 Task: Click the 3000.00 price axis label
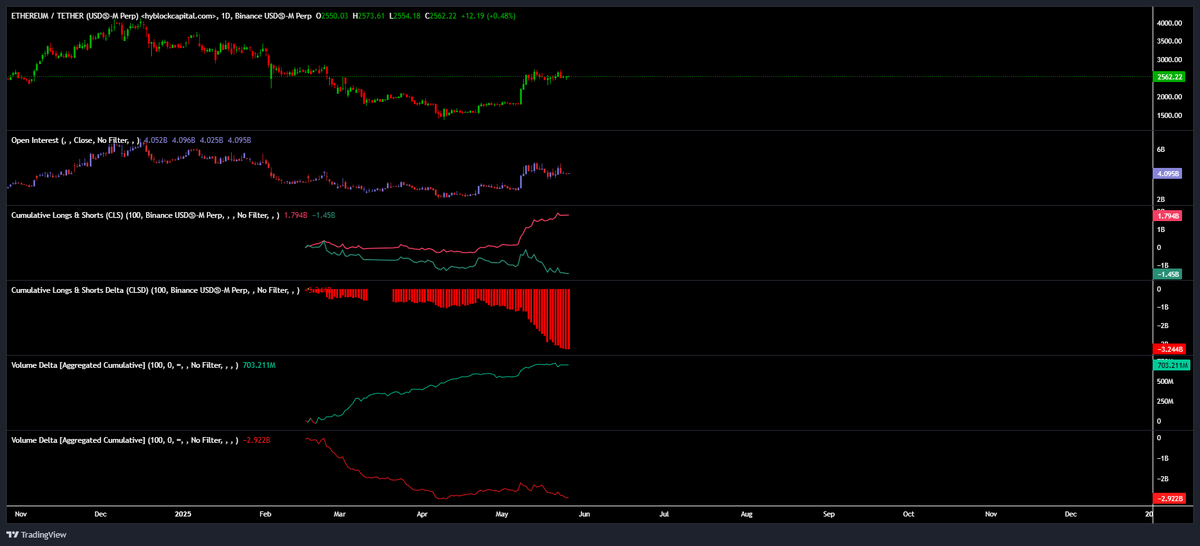click(x=1170, y=60)
